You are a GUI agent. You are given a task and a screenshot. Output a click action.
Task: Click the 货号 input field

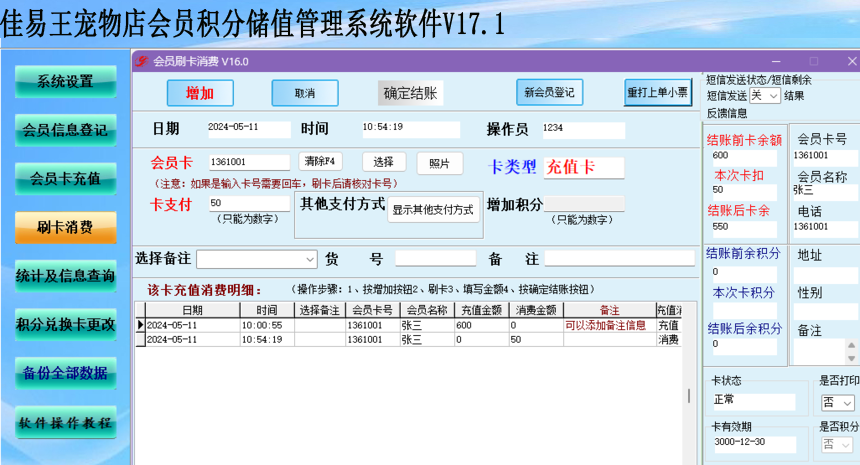click(x=435, y=258)
